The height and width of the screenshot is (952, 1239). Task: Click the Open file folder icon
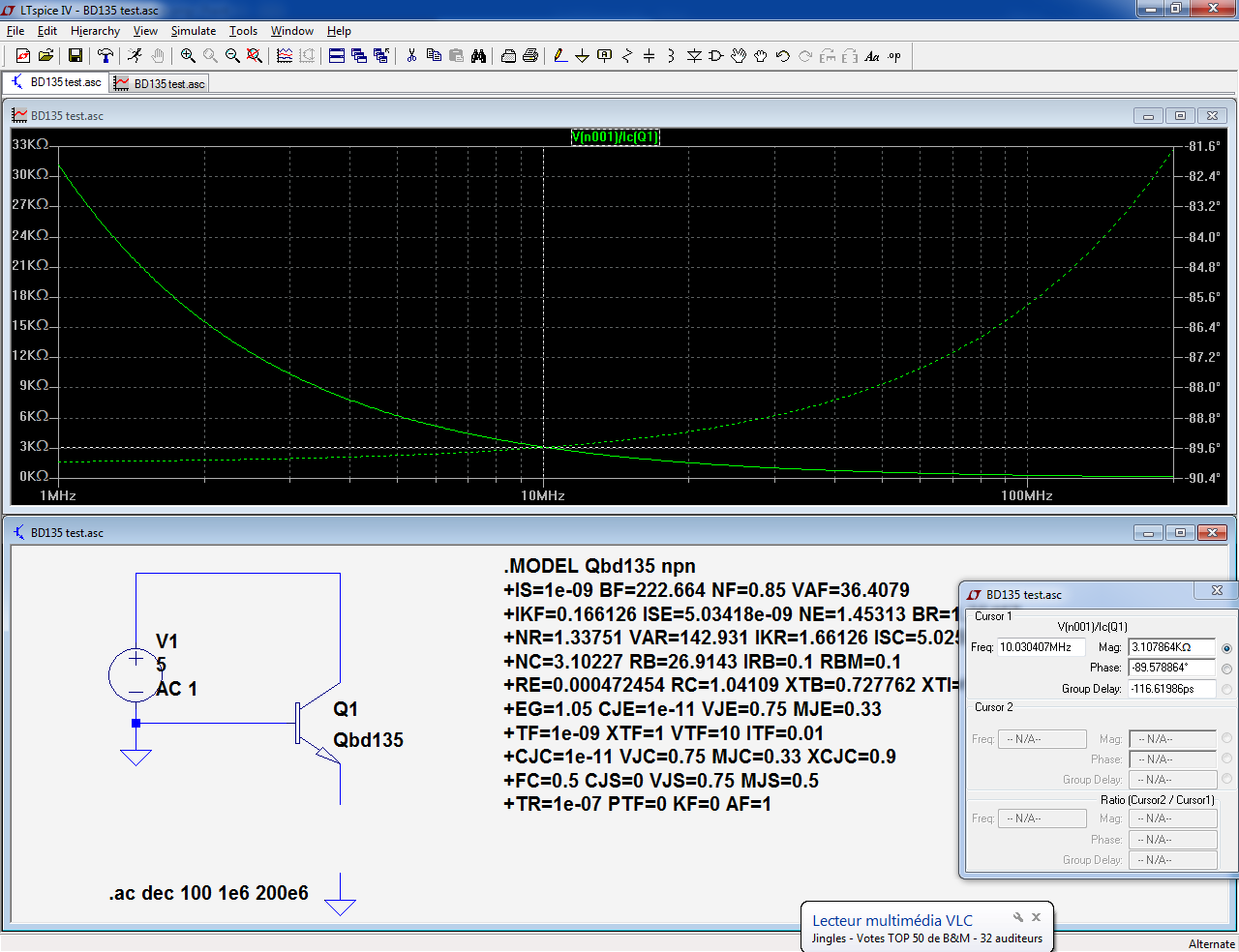[x=45, y=56]
